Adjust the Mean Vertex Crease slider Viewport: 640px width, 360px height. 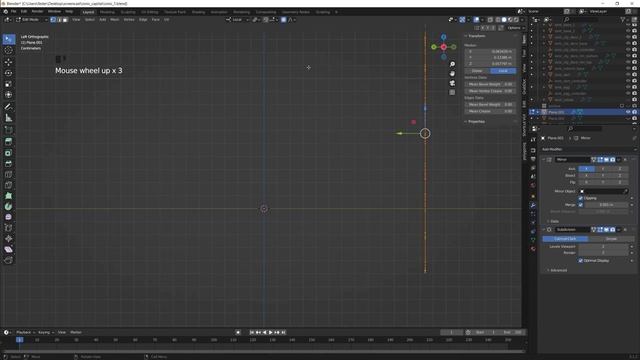coord(490,91)
